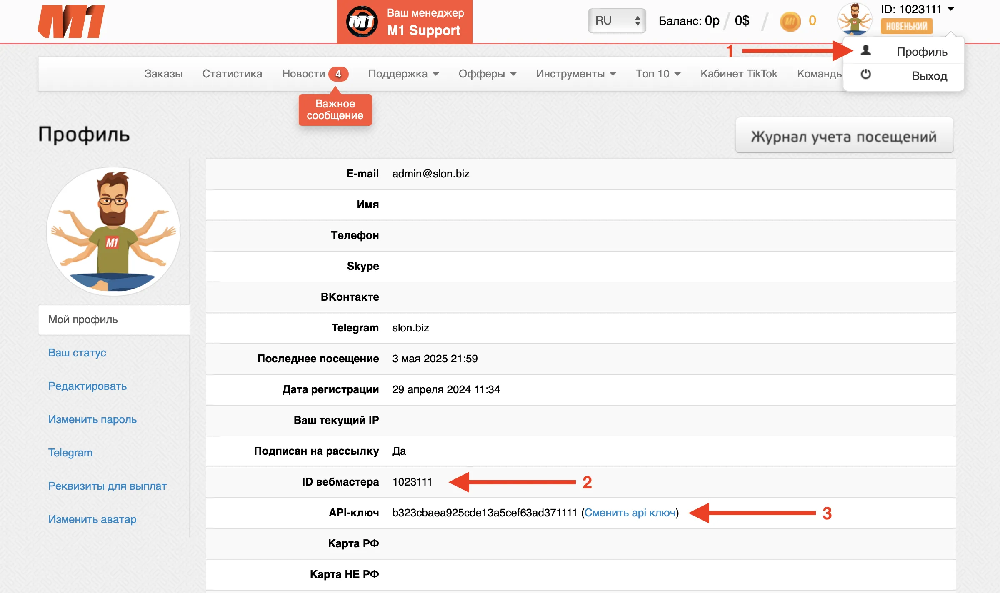Open the RU language selector
This screenshot has height=593, width=1000.
click(617, 20)
